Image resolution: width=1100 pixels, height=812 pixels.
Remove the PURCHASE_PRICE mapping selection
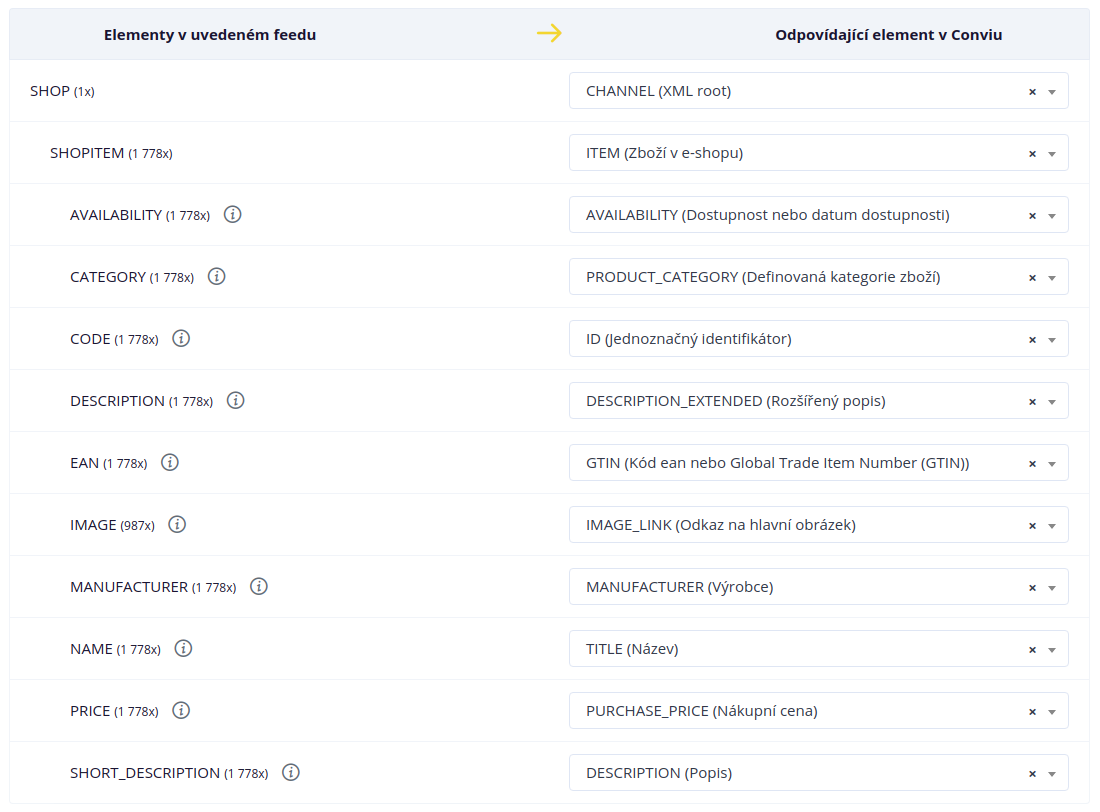[1032, 712]
